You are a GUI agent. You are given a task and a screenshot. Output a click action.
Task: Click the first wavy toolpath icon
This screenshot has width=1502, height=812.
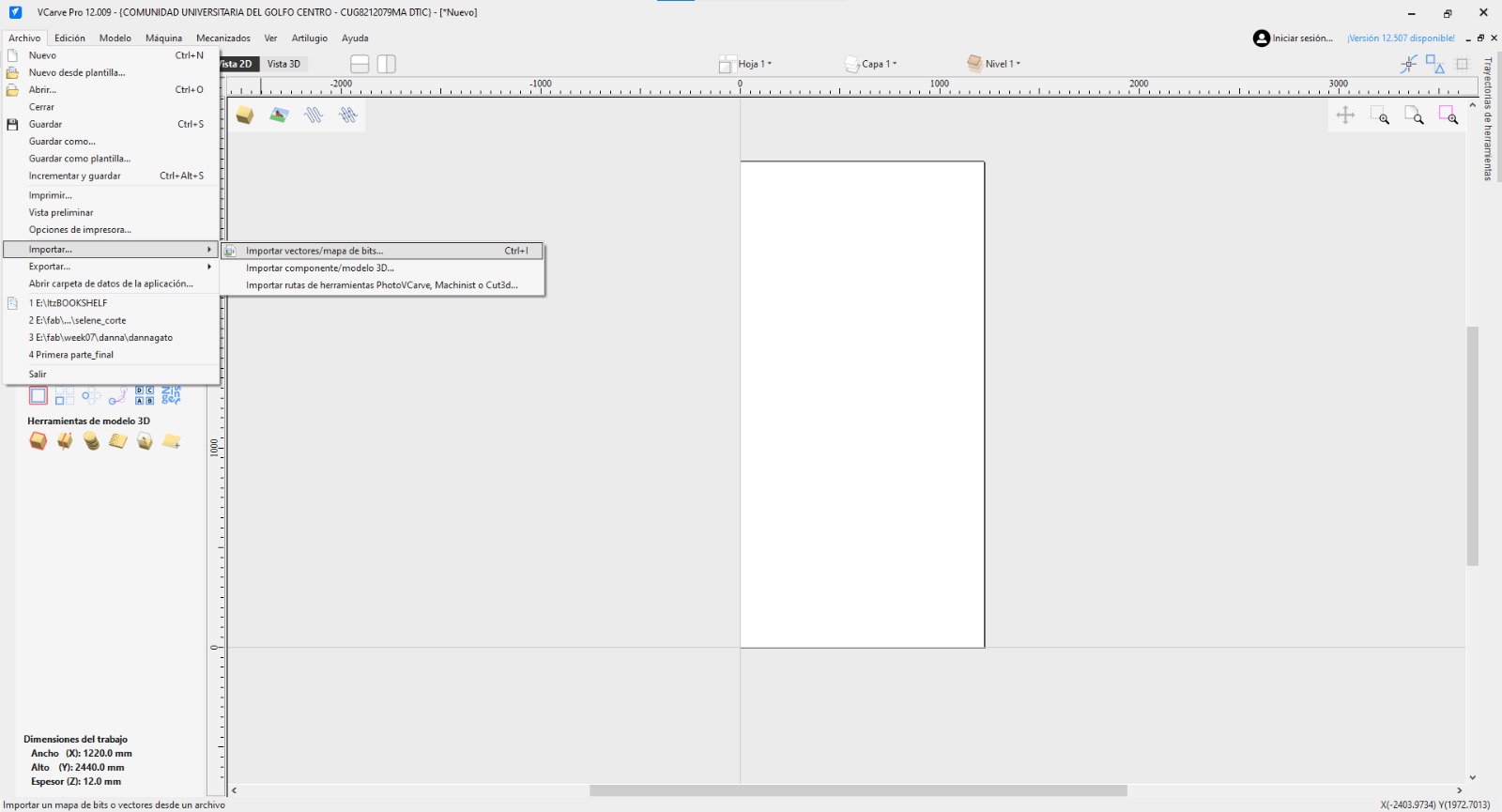click(314, 115)
